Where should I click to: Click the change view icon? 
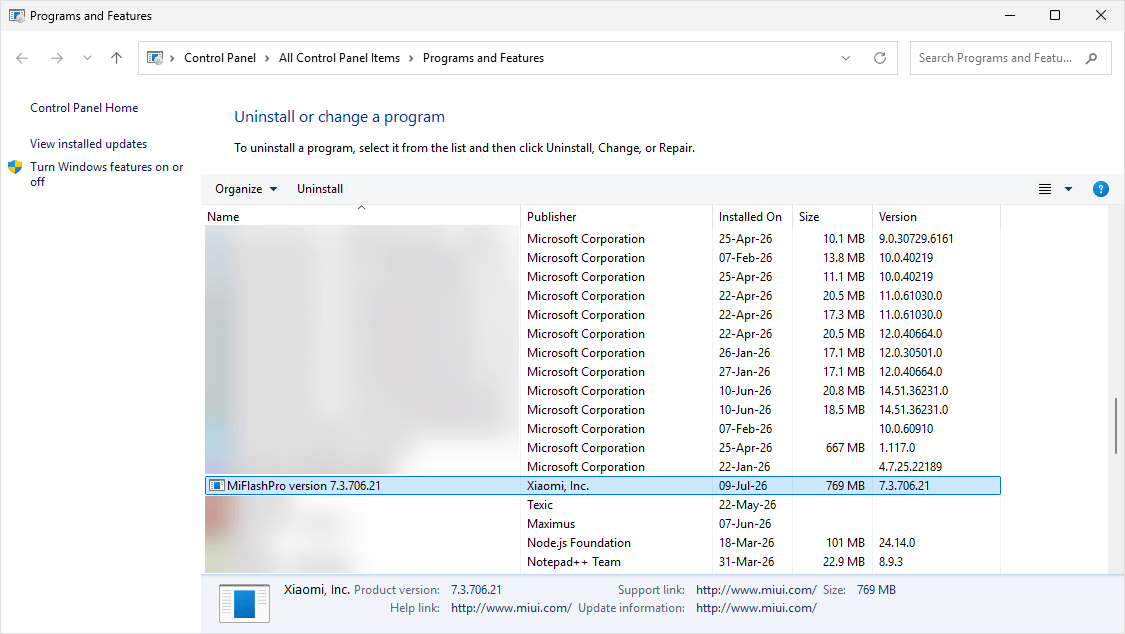[x=1045, y=189]
